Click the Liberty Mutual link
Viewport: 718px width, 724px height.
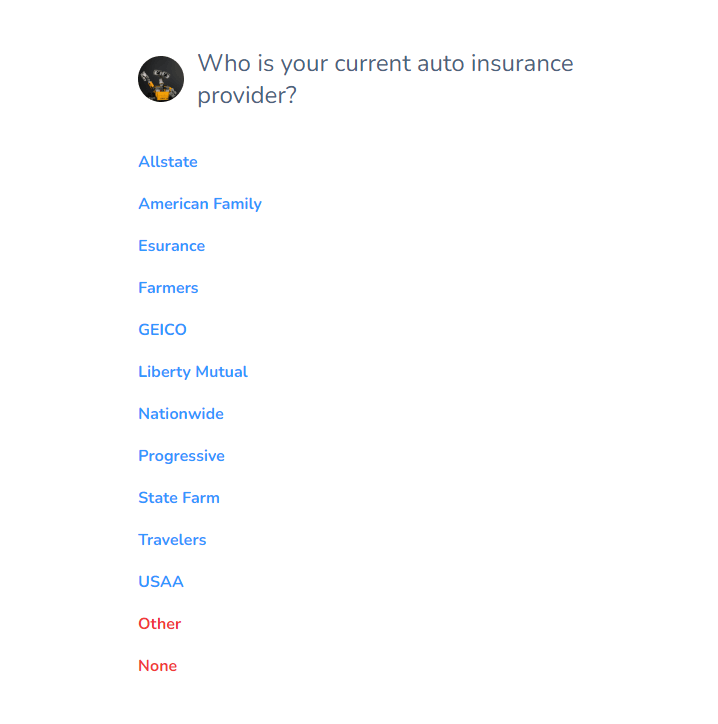(193, 372)
